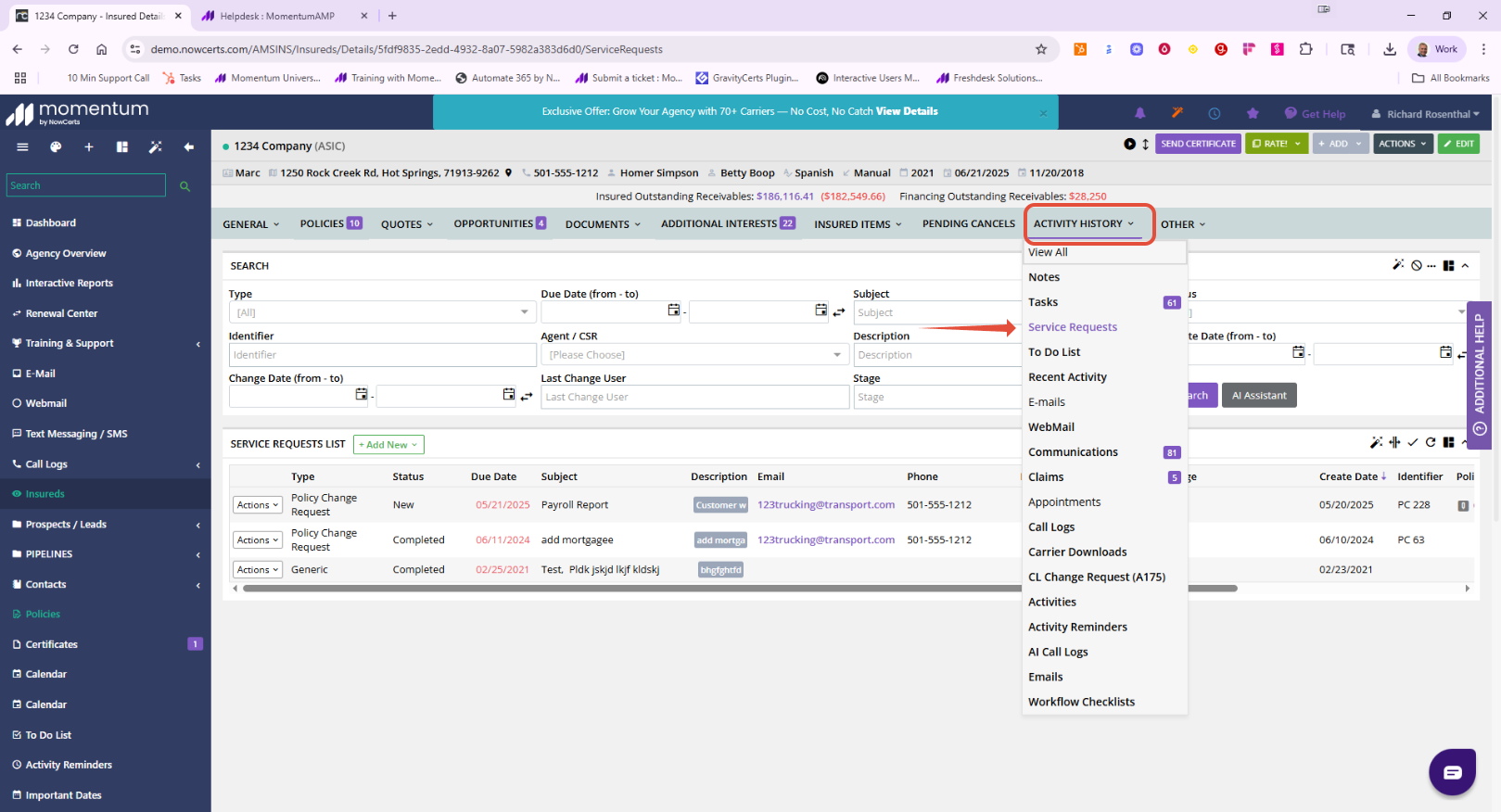
Task: Open the notifications bell icon
Action: pyautogui.click(x=1139, y=113)
